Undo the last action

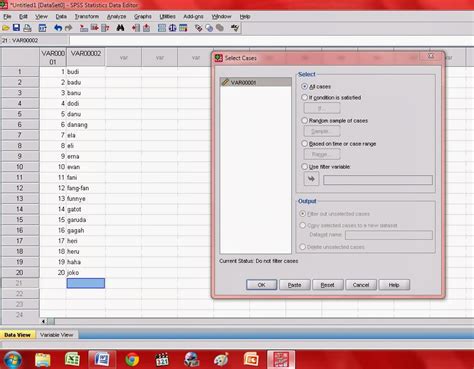point(58,28)
